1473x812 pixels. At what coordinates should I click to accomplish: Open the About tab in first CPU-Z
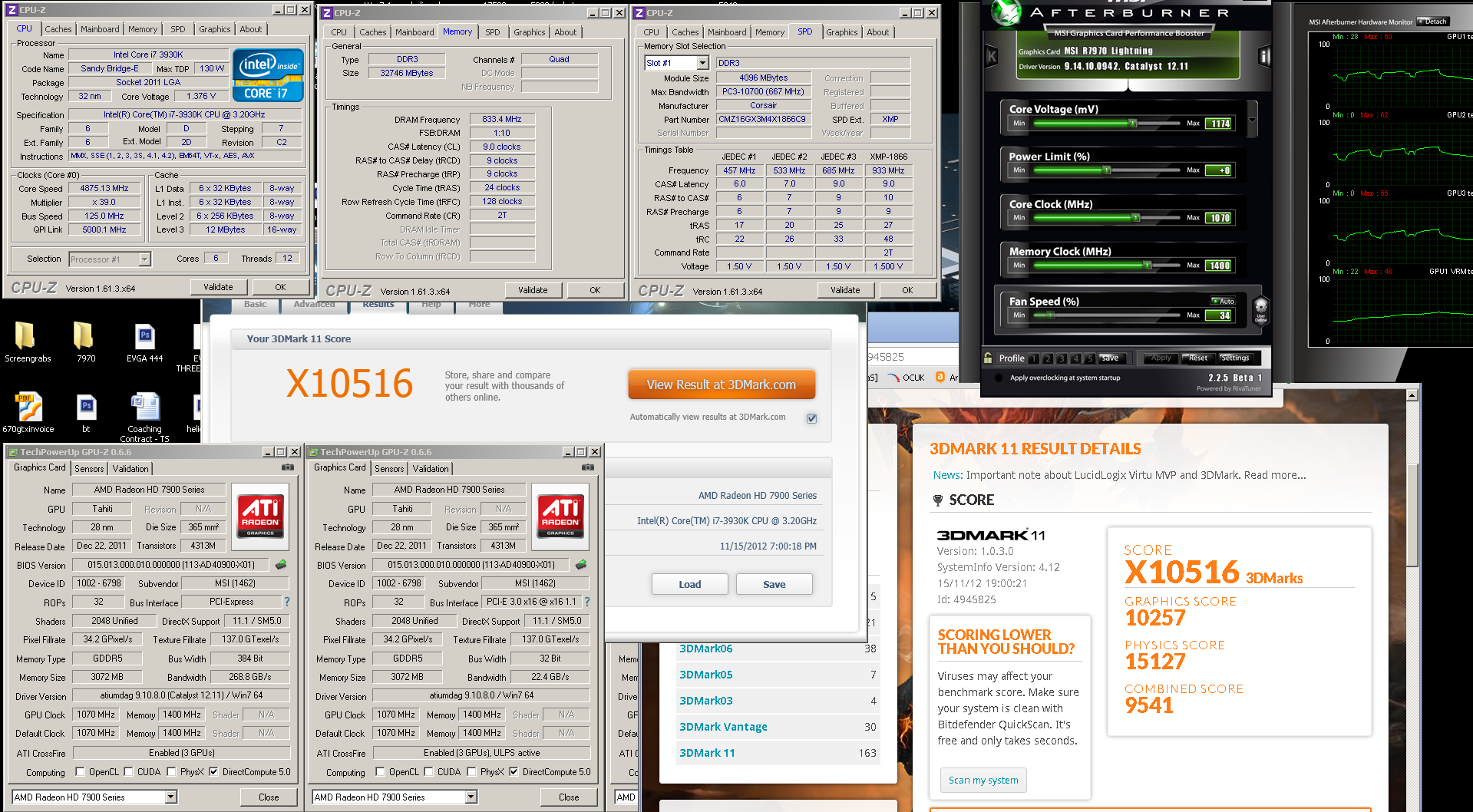coord(251,29)
